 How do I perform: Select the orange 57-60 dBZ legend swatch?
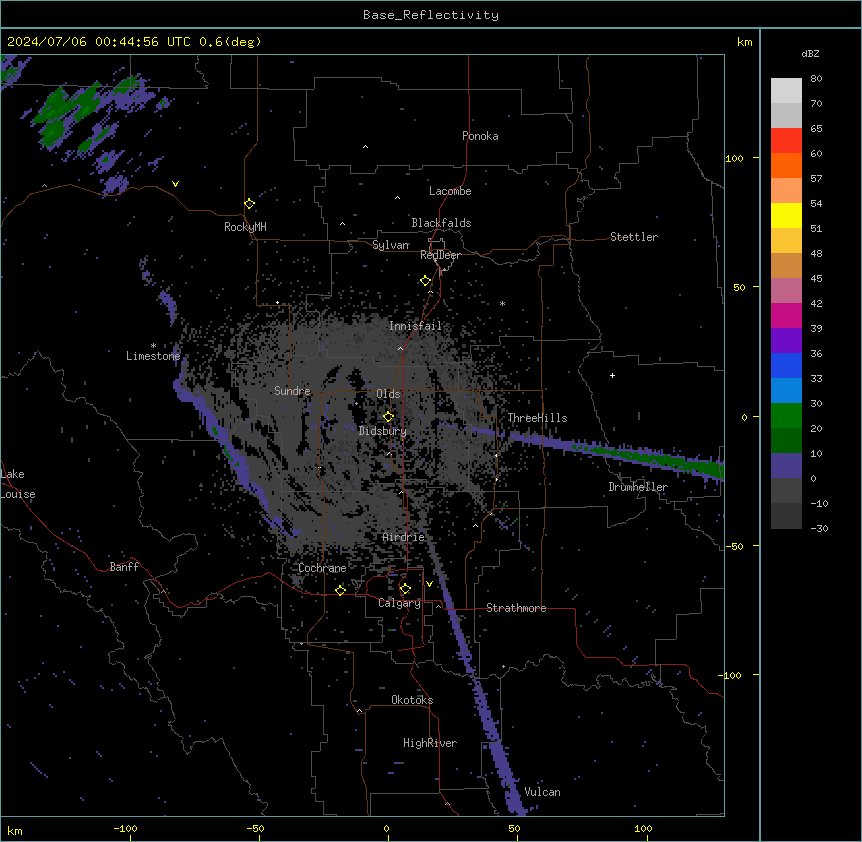click(786, 165)
